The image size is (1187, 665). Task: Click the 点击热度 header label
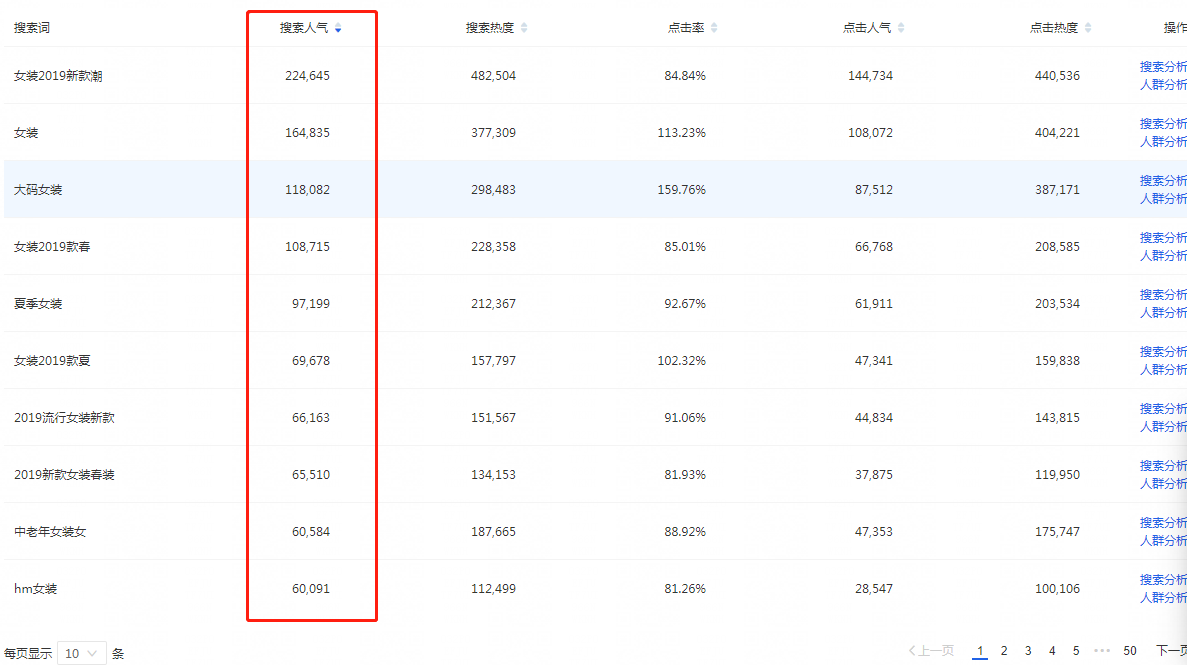tap(1054, 28)
